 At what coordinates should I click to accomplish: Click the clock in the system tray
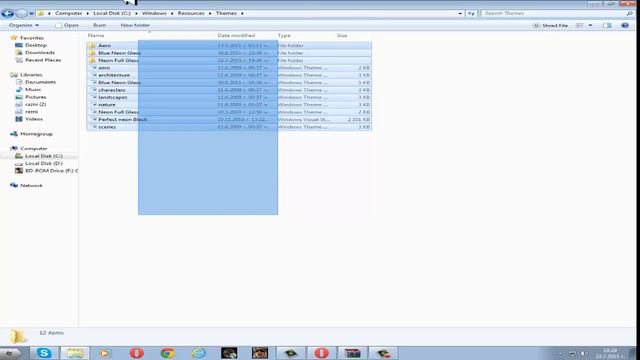click(610, 353)
